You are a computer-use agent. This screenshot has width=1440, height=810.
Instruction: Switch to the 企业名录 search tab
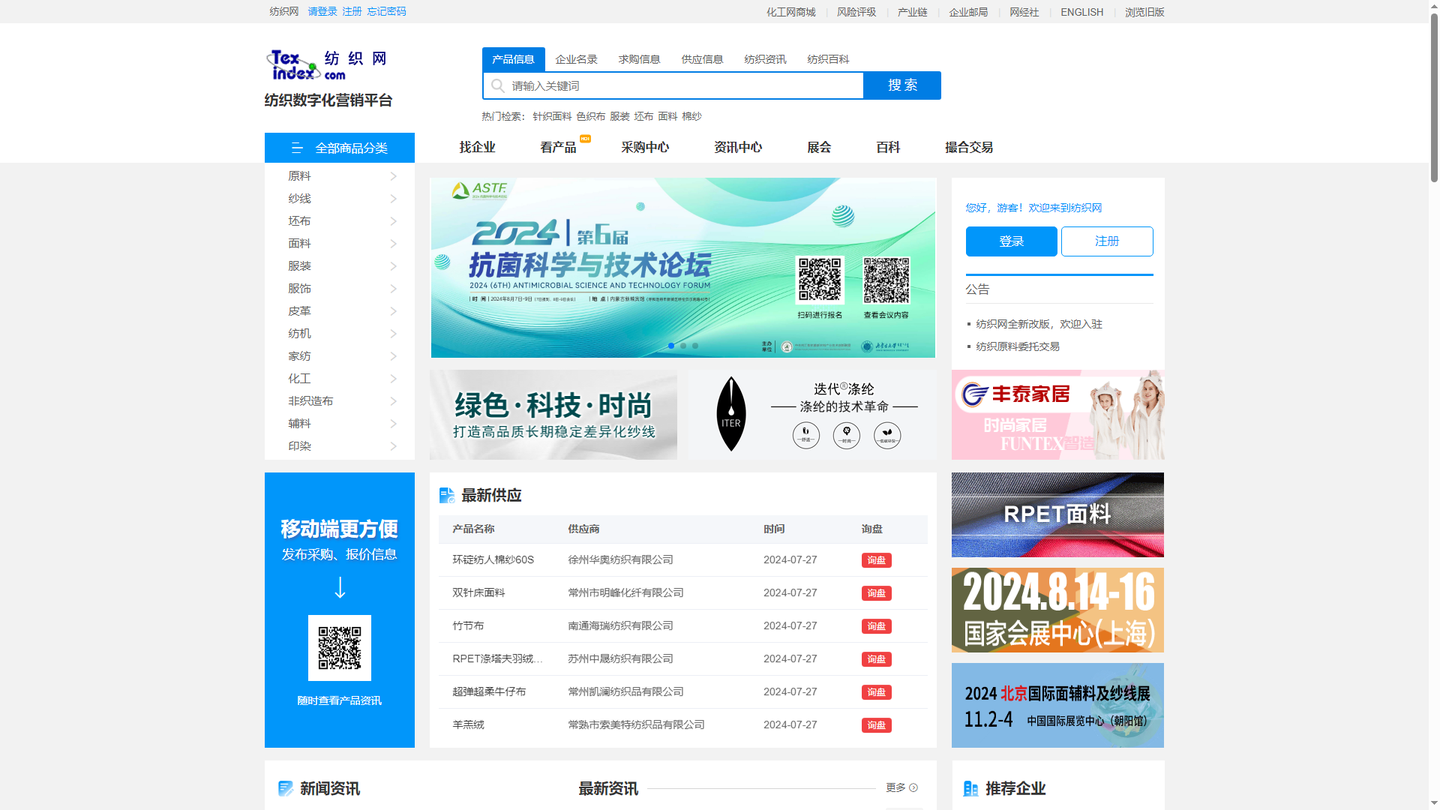576,59
